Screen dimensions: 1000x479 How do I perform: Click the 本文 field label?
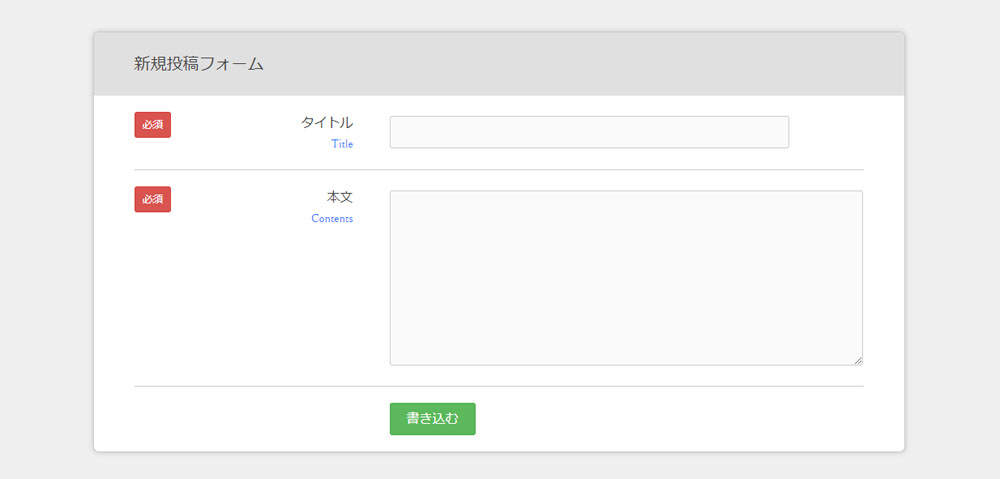point(340,198)
